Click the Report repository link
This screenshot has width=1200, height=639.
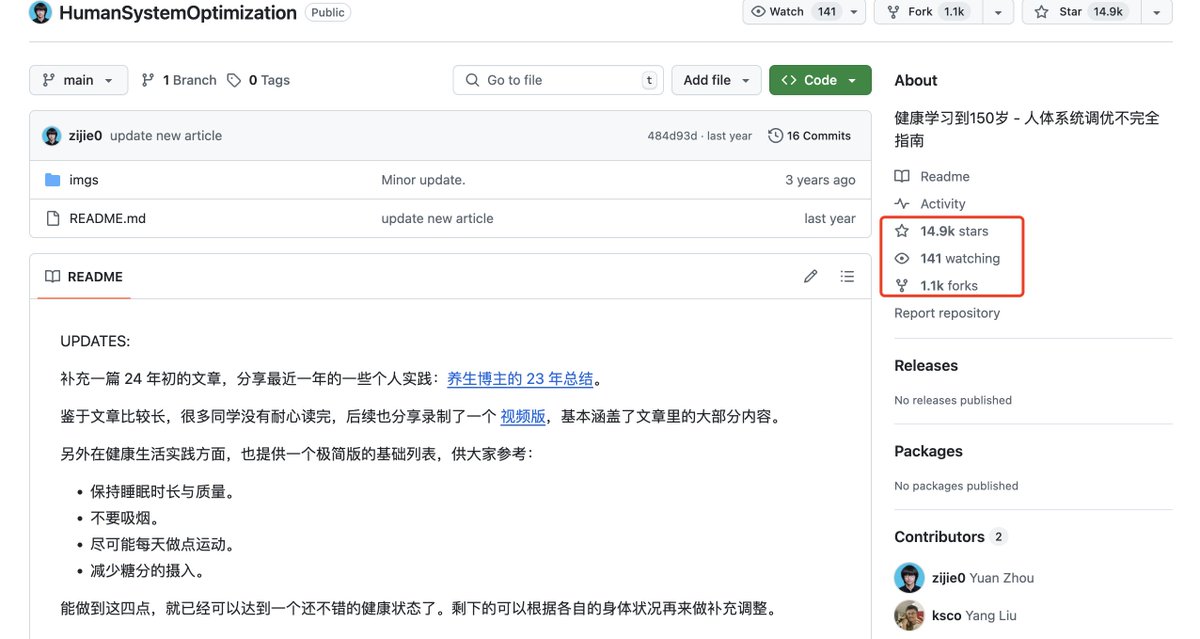click(x=947, y=313)
